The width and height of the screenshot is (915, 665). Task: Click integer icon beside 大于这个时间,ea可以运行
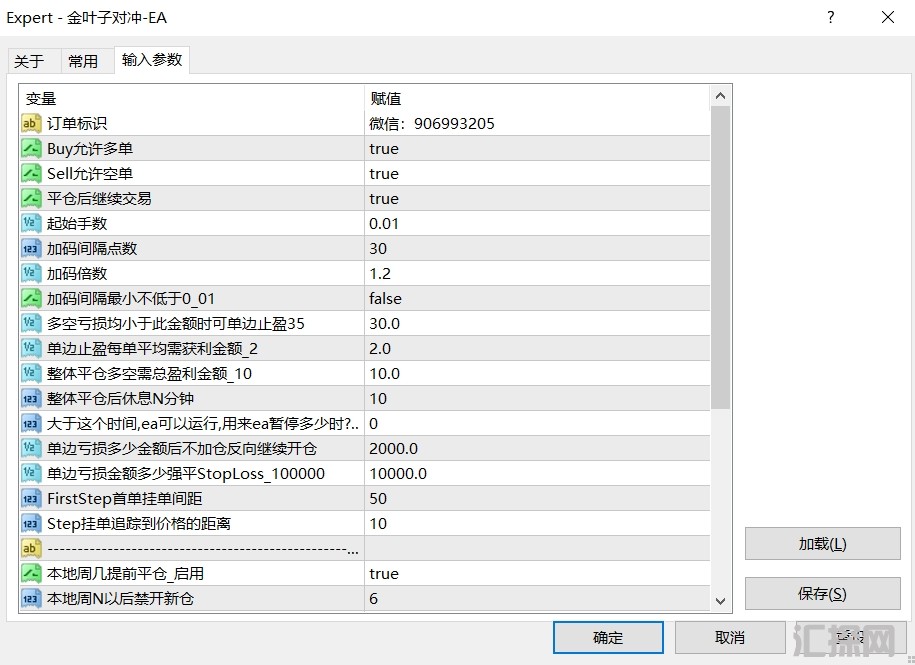point(31,424)
